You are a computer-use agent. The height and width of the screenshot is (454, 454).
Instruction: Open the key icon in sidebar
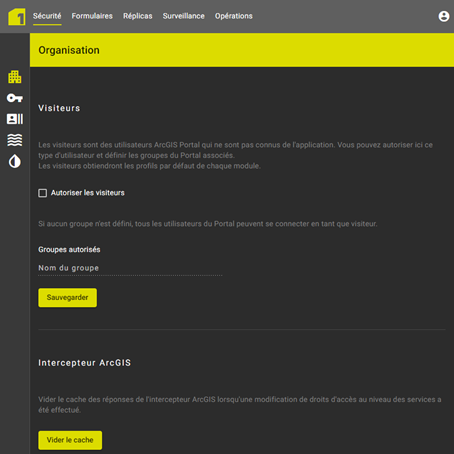[15, 98]
